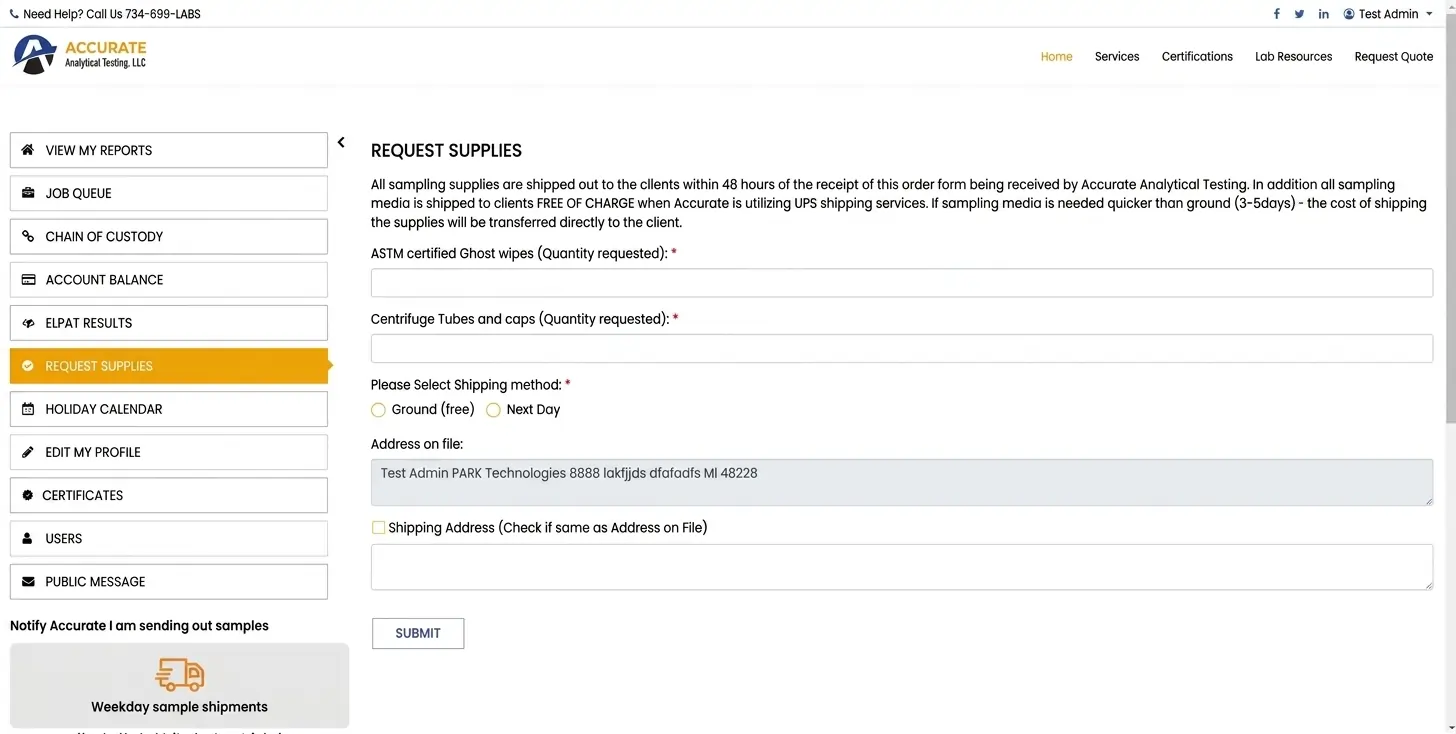
Task: Open the Services navigation menu
Action: click(1117, 57)
